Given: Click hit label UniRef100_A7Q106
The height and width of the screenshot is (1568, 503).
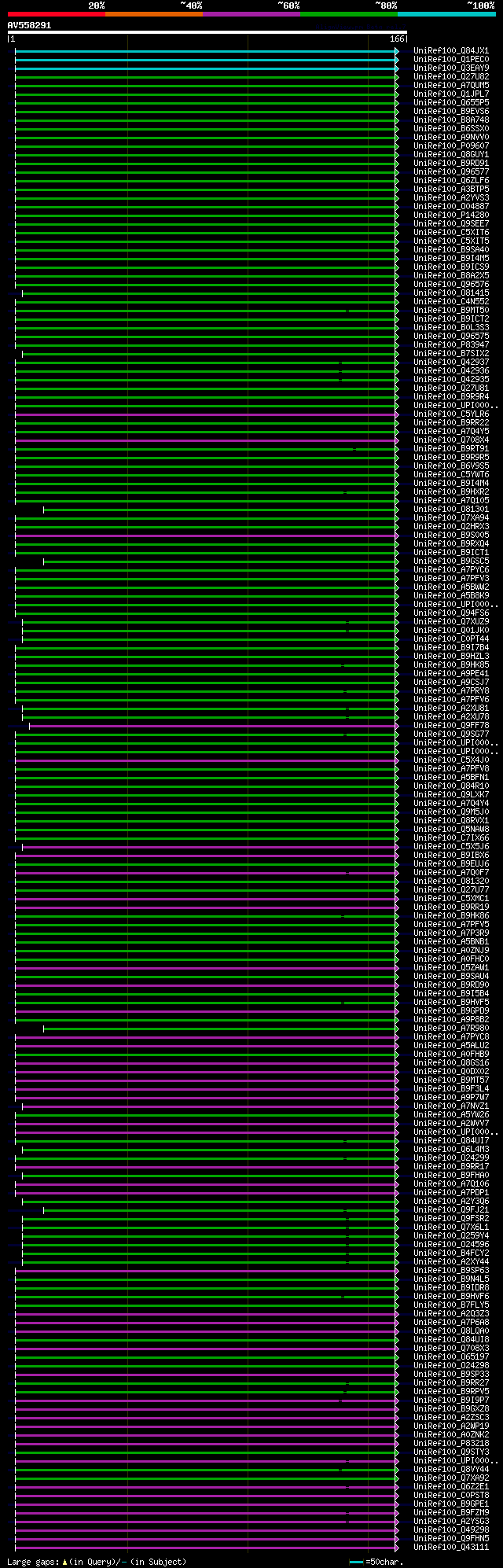Looking at the screenshot, I should tap(451, 1184).
